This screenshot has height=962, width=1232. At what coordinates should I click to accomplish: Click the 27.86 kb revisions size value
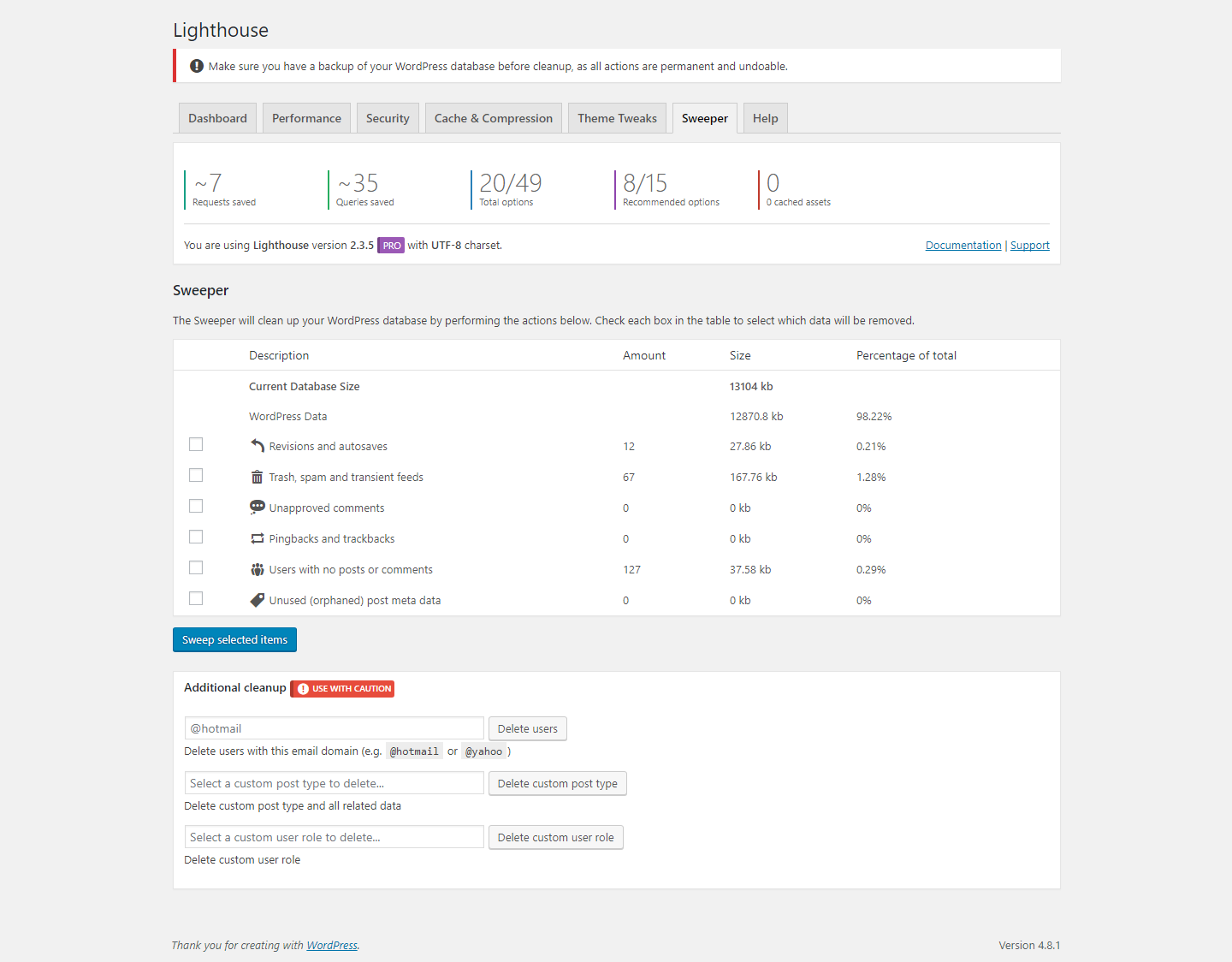750,447
